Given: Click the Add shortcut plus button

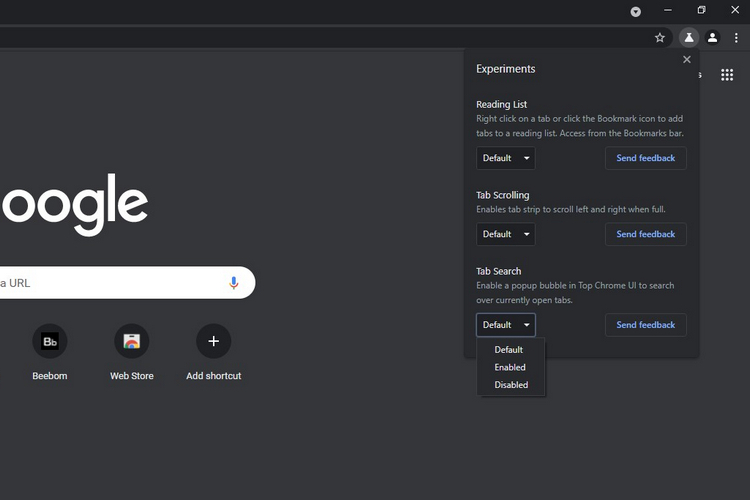Looking at the screenshot, I should tap(213, 342).
